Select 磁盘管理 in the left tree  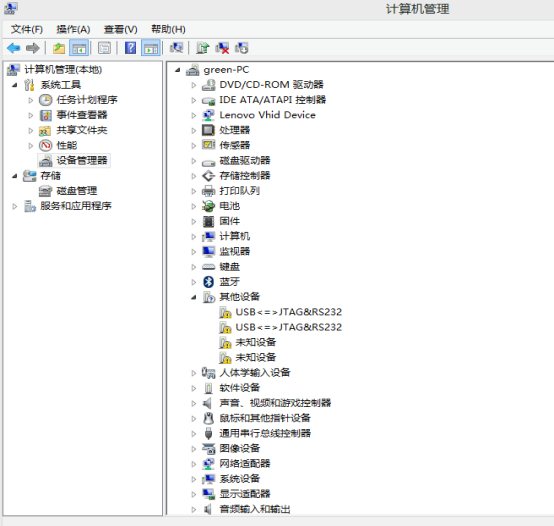coord(77,191)
